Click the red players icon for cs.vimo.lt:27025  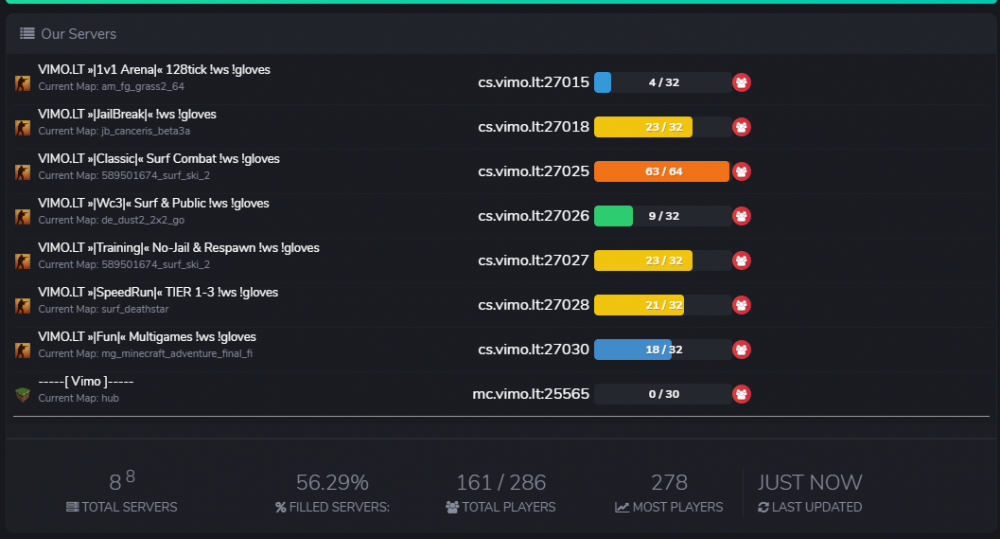741,172
